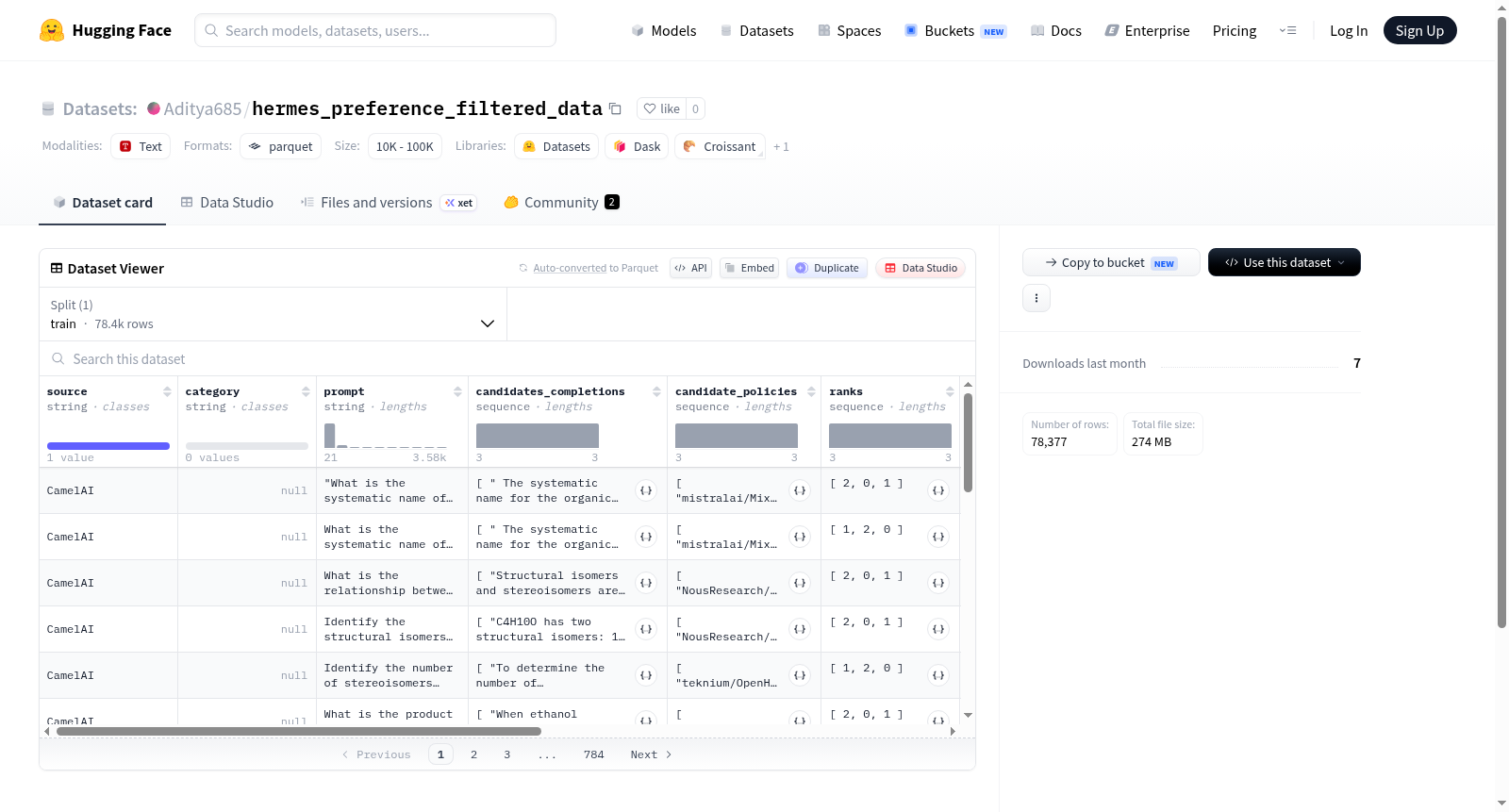
Task: Sort by candidates_completions column icon
Action: click(656, 391)
